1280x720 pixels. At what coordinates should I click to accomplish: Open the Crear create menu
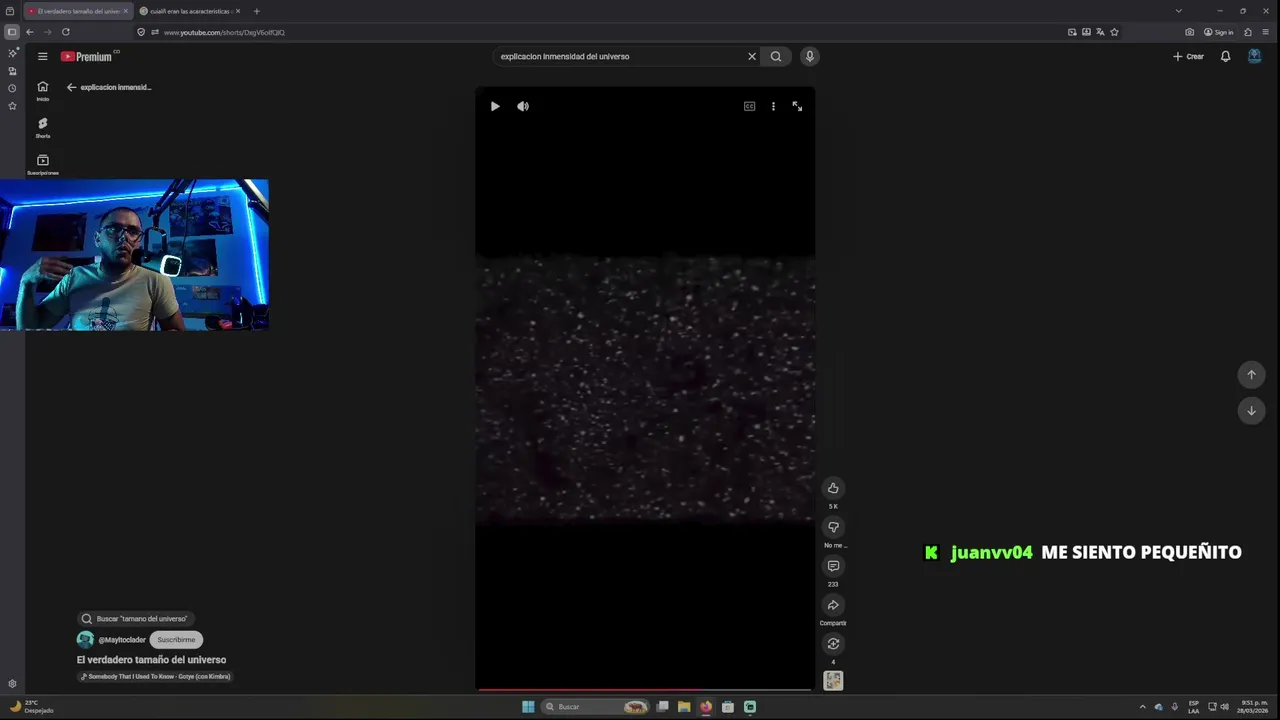[x=1188, y=57]
